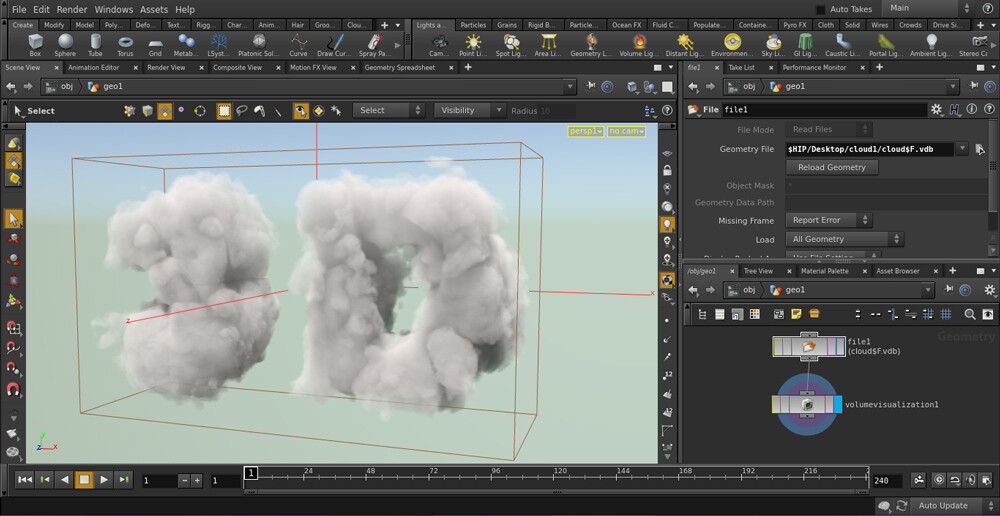The image size is (1000, 516).
Task: Open the file chooser next to Geometry File
Action: tap(980, 149)
